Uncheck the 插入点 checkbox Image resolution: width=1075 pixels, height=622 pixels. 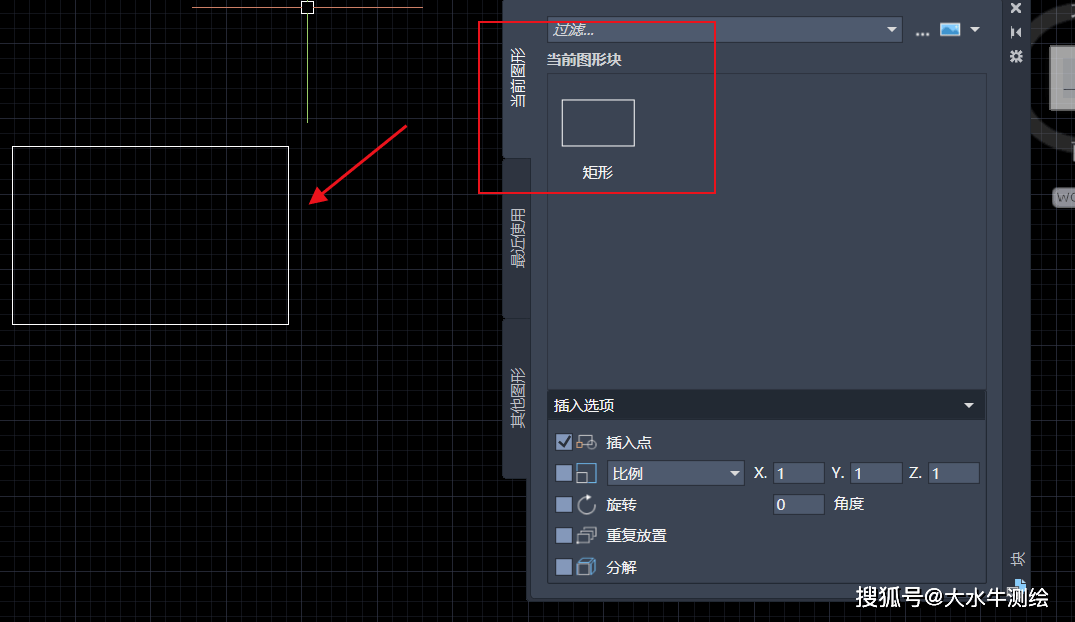[564, 442]
